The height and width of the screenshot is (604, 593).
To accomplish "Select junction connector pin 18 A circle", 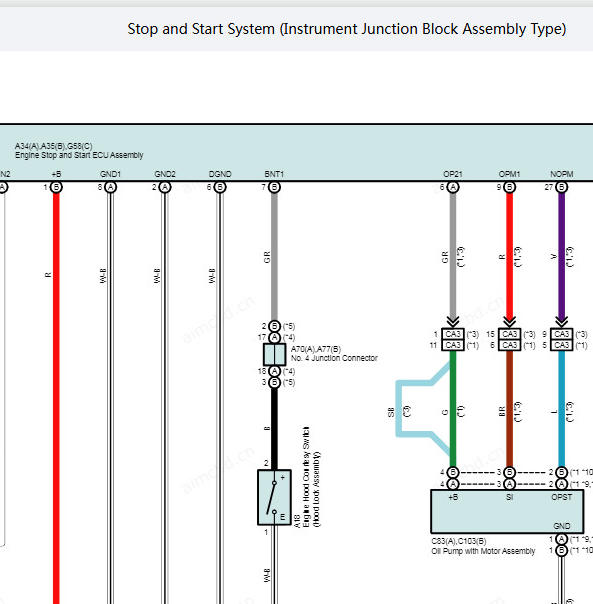I will coord(274,371).
